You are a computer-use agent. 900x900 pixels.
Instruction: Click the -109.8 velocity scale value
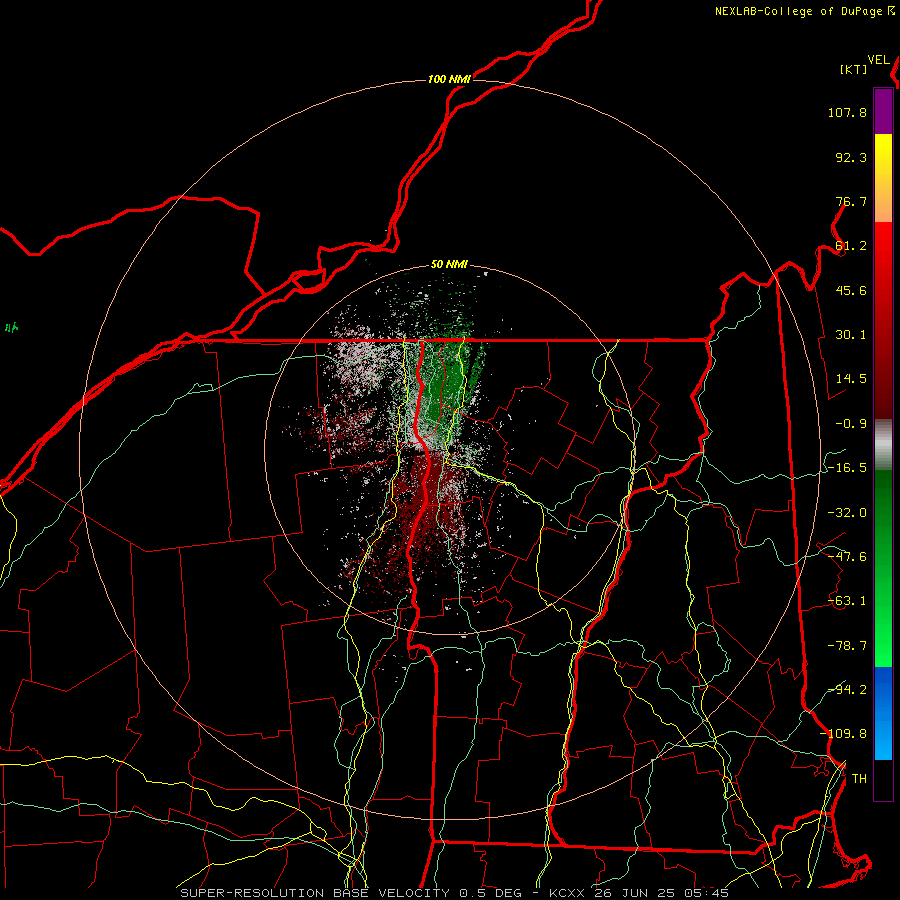tap(843, 734)
